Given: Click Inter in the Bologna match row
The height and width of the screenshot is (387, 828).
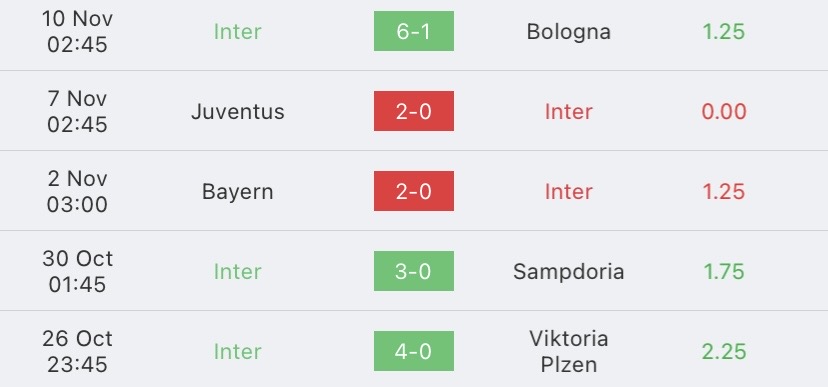Looking at the screenshot, I should click(x=238, y=32).
